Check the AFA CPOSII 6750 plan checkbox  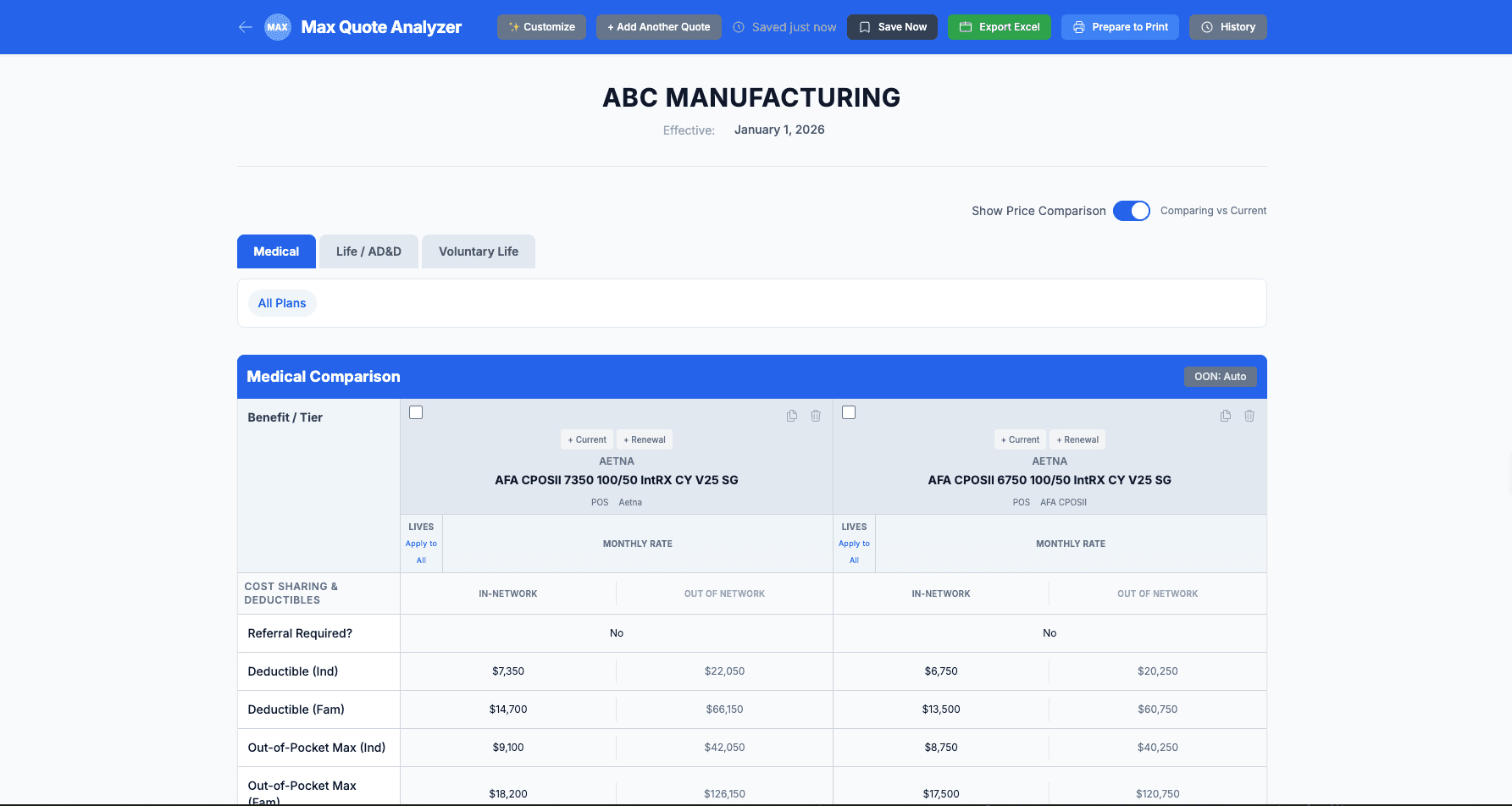pyautogui.click(x=849, y=411)
